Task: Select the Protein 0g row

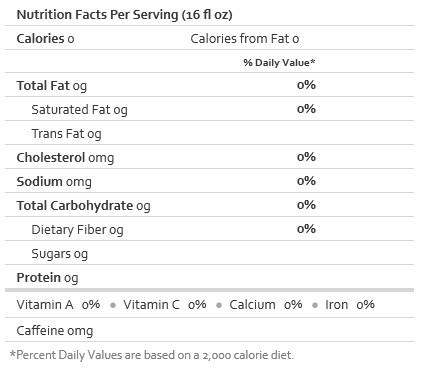Action: coord(209,277)
